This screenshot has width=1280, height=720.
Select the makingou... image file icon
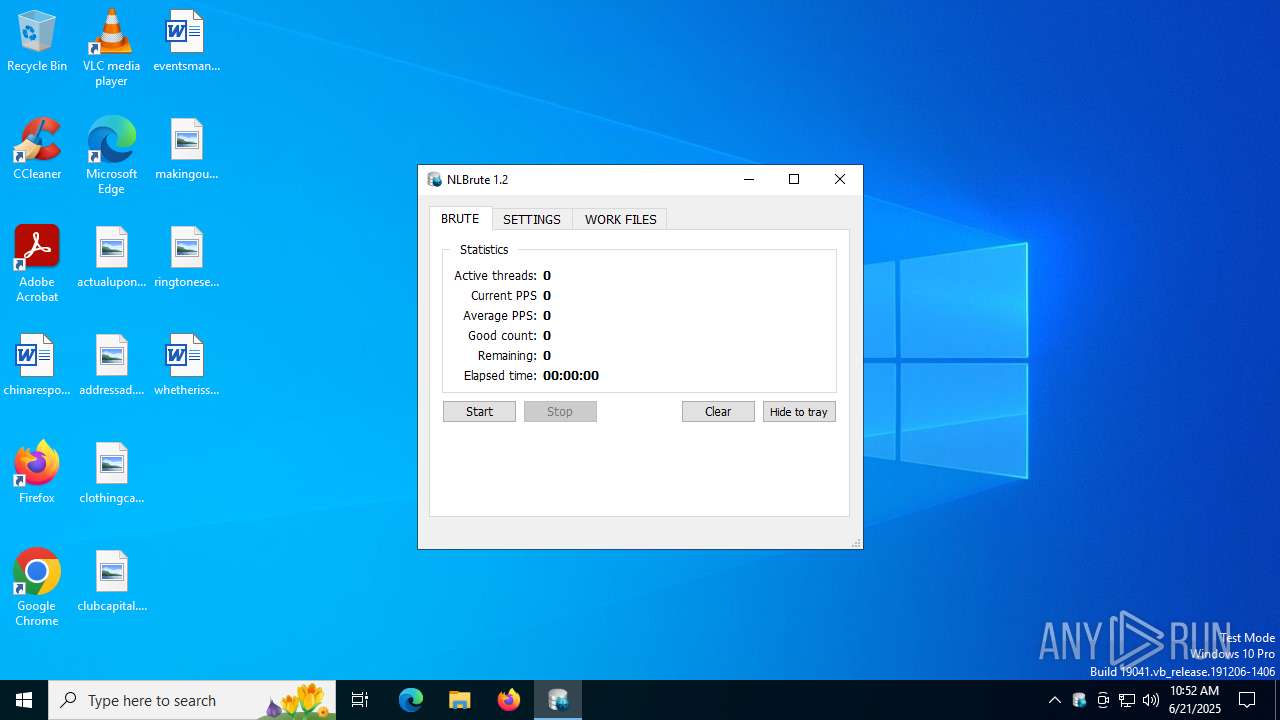[x=186, y=149]
